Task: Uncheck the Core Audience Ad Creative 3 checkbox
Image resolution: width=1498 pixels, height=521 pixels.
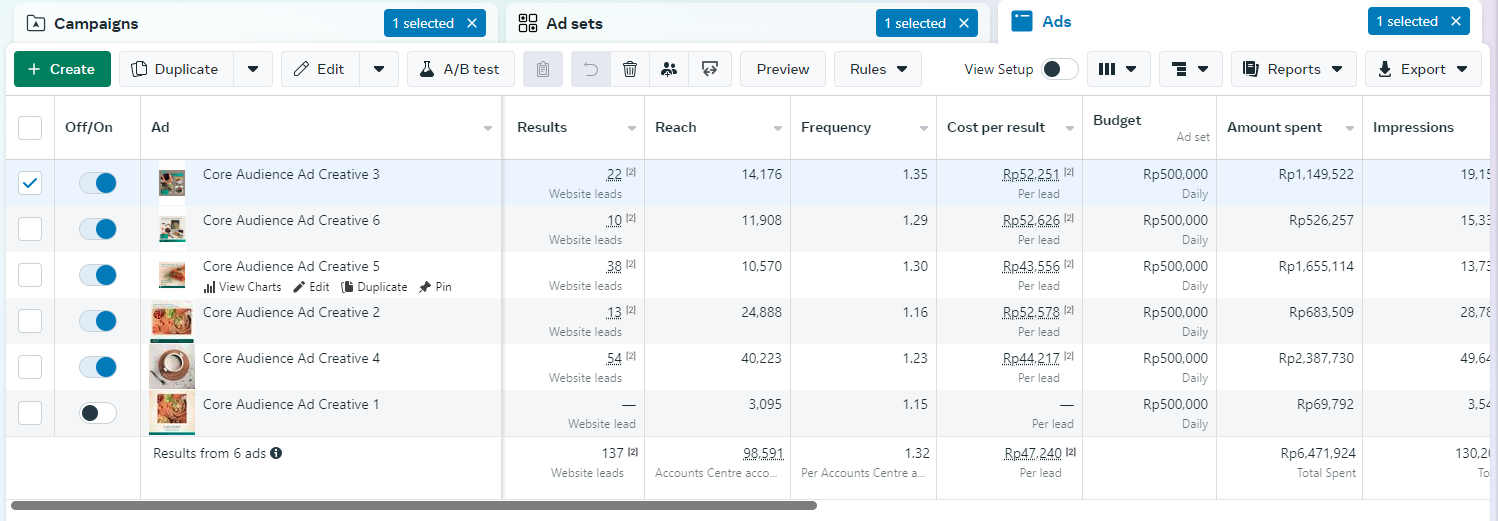Action: 30,183
